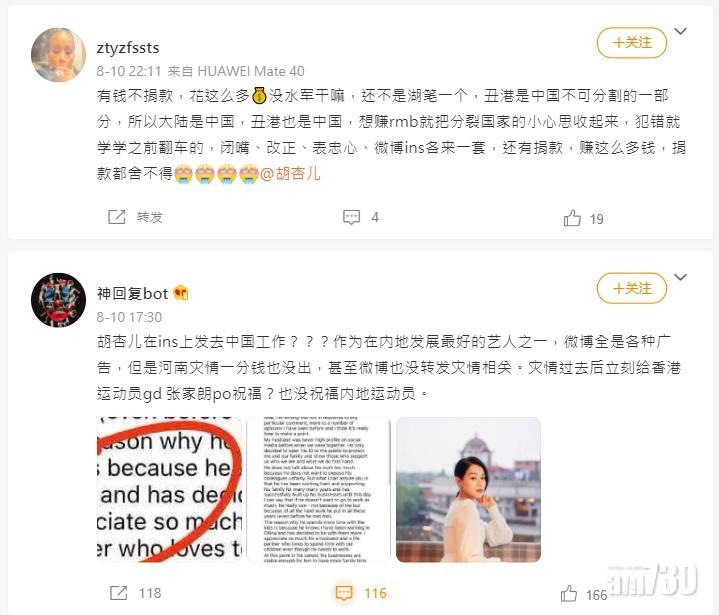View the woman portrait photo thumbnail

tap(468, 490)
